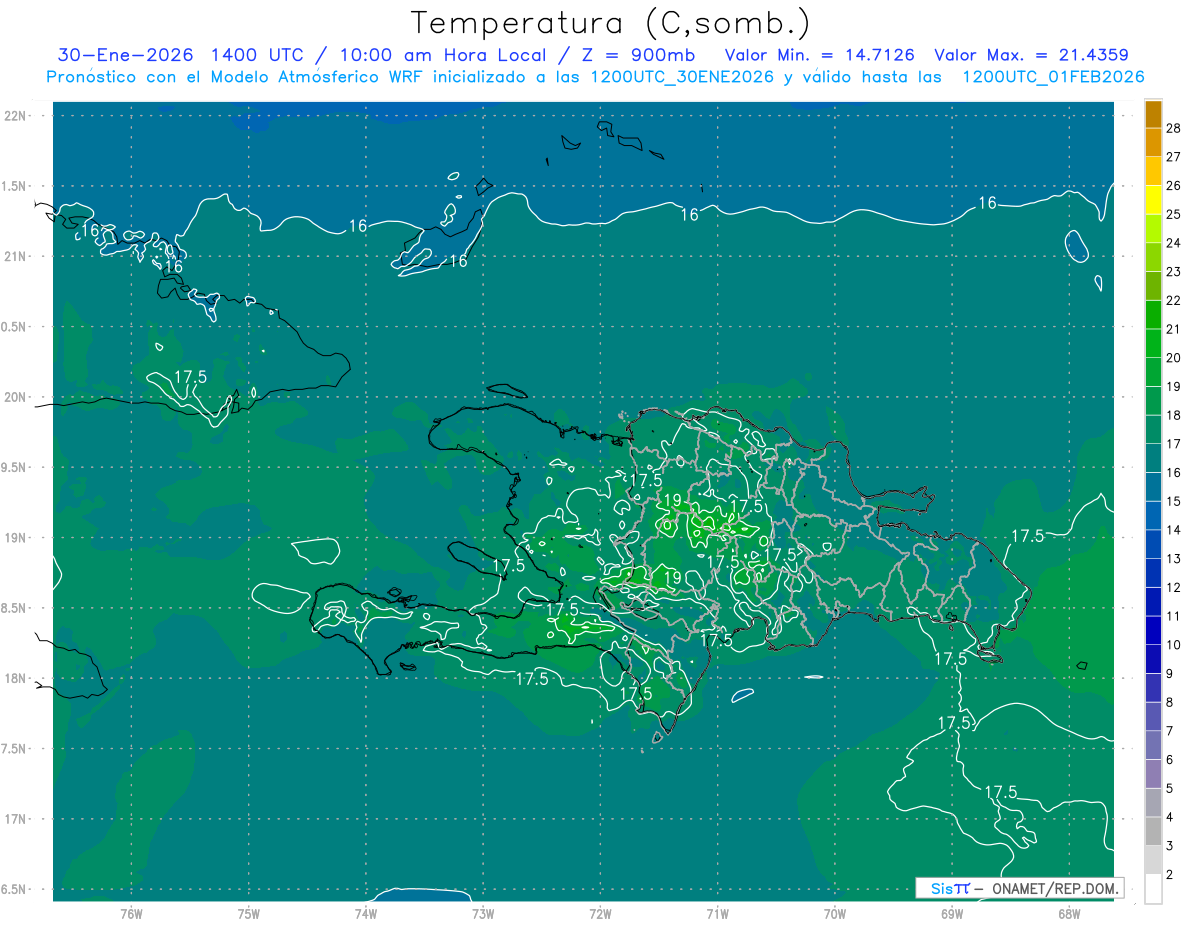Click the 68W longitude axis label
1200x927 pixels.
[1069, 913]
